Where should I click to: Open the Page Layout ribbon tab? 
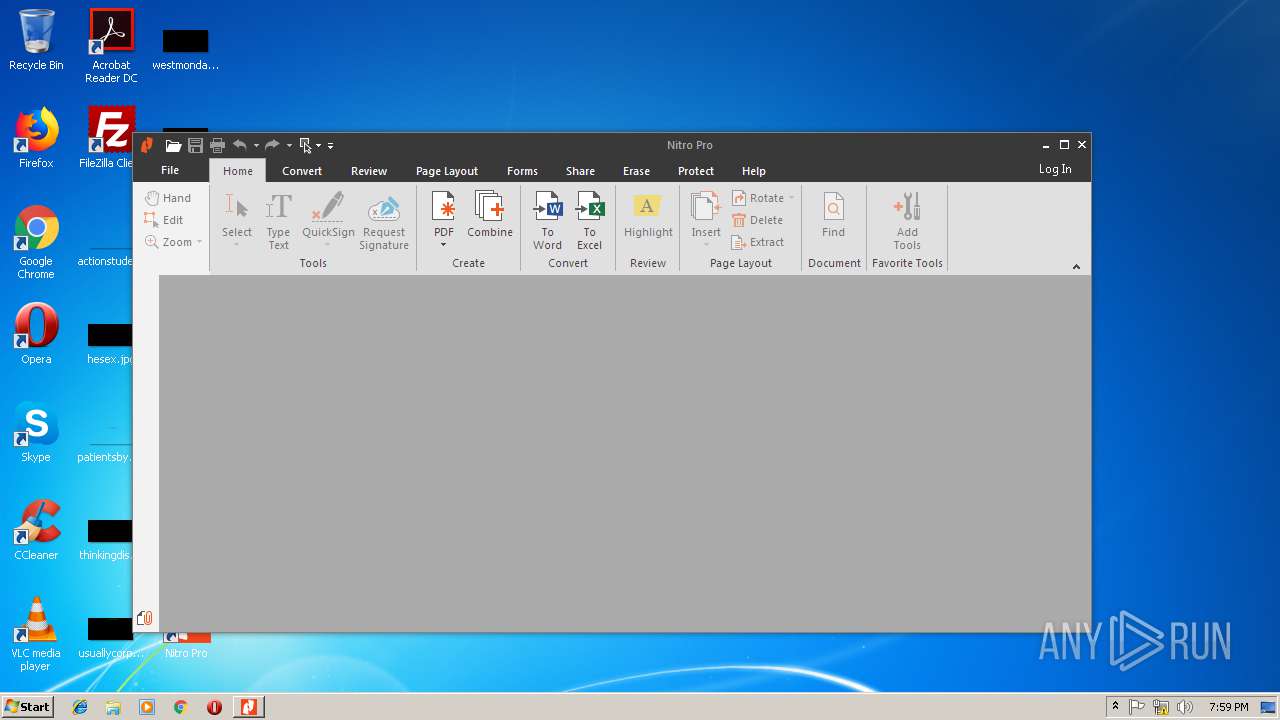tap(447, 171)
